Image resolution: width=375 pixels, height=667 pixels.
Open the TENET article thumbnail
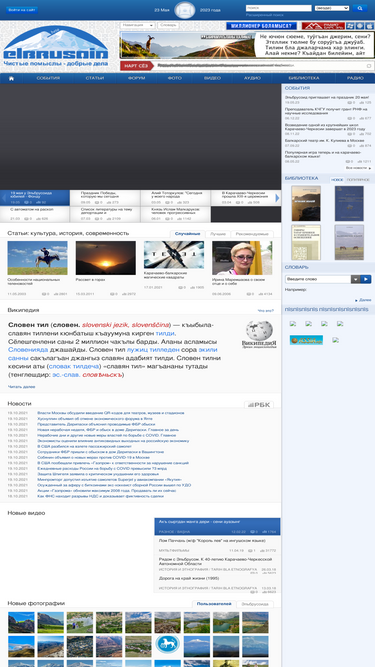tap(174, 255)
